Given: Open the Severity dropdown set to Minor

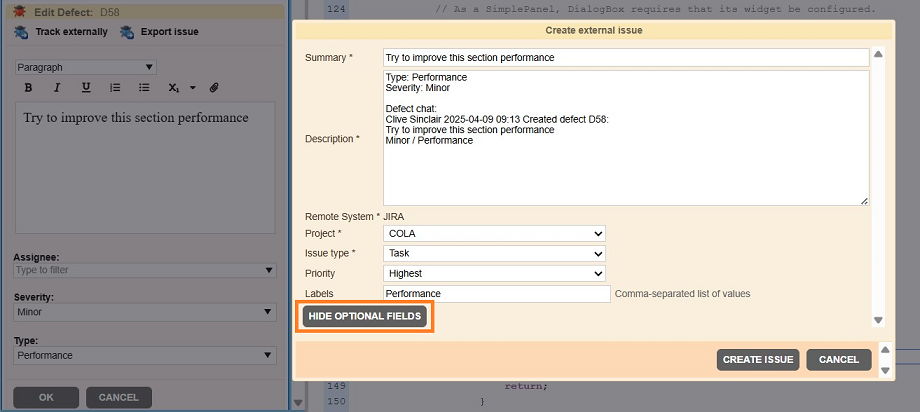Looking at the screenshot, I should click(145, 312).
